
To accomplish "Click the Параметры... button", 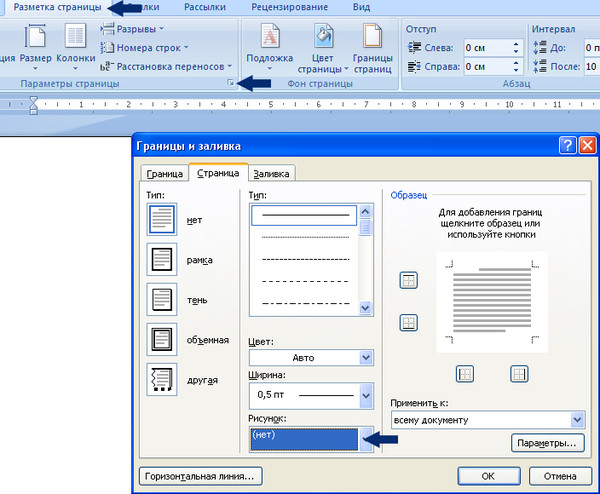I will (x=546, y=442).
